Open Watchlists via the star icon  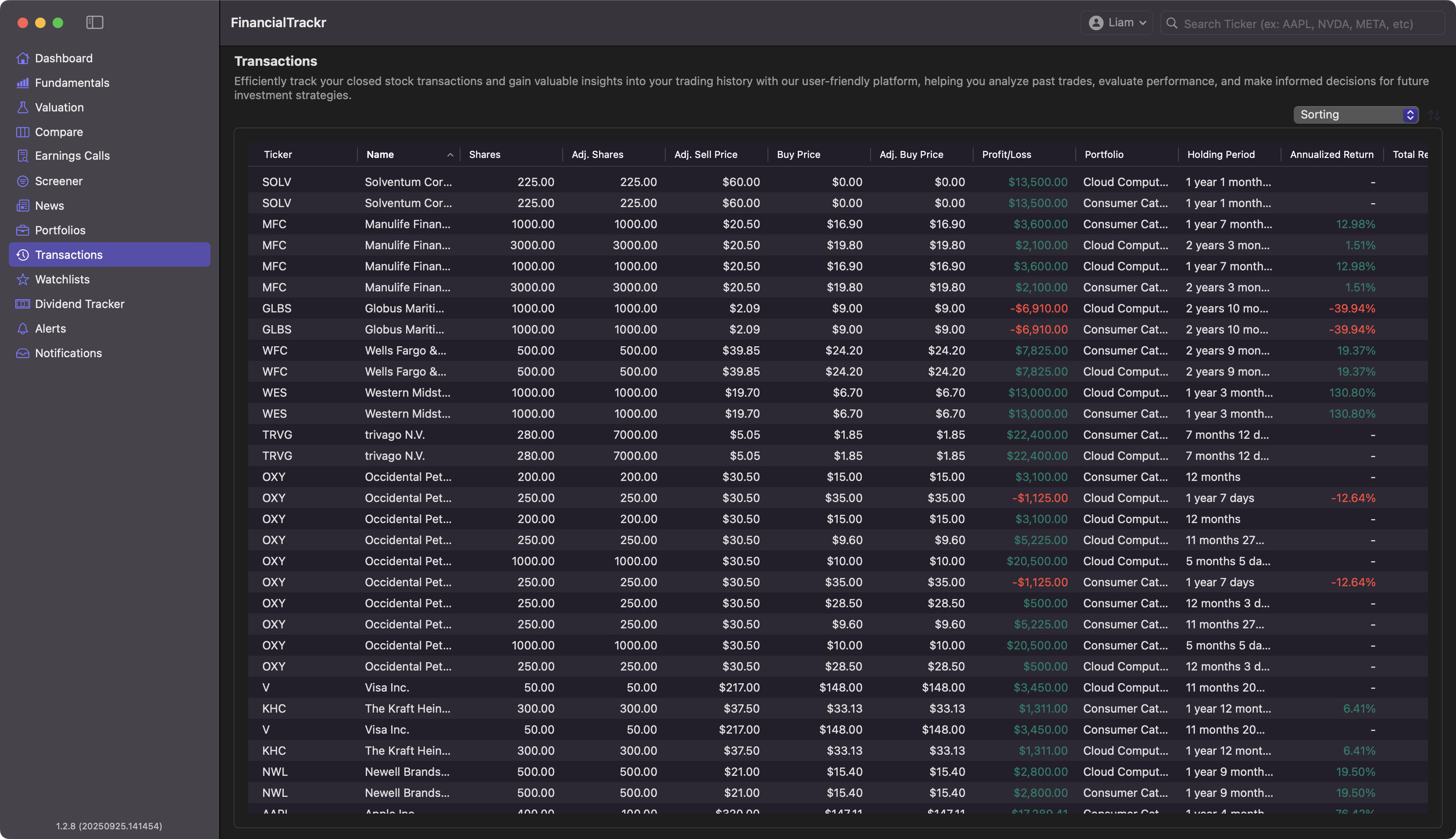pos(22,280)
